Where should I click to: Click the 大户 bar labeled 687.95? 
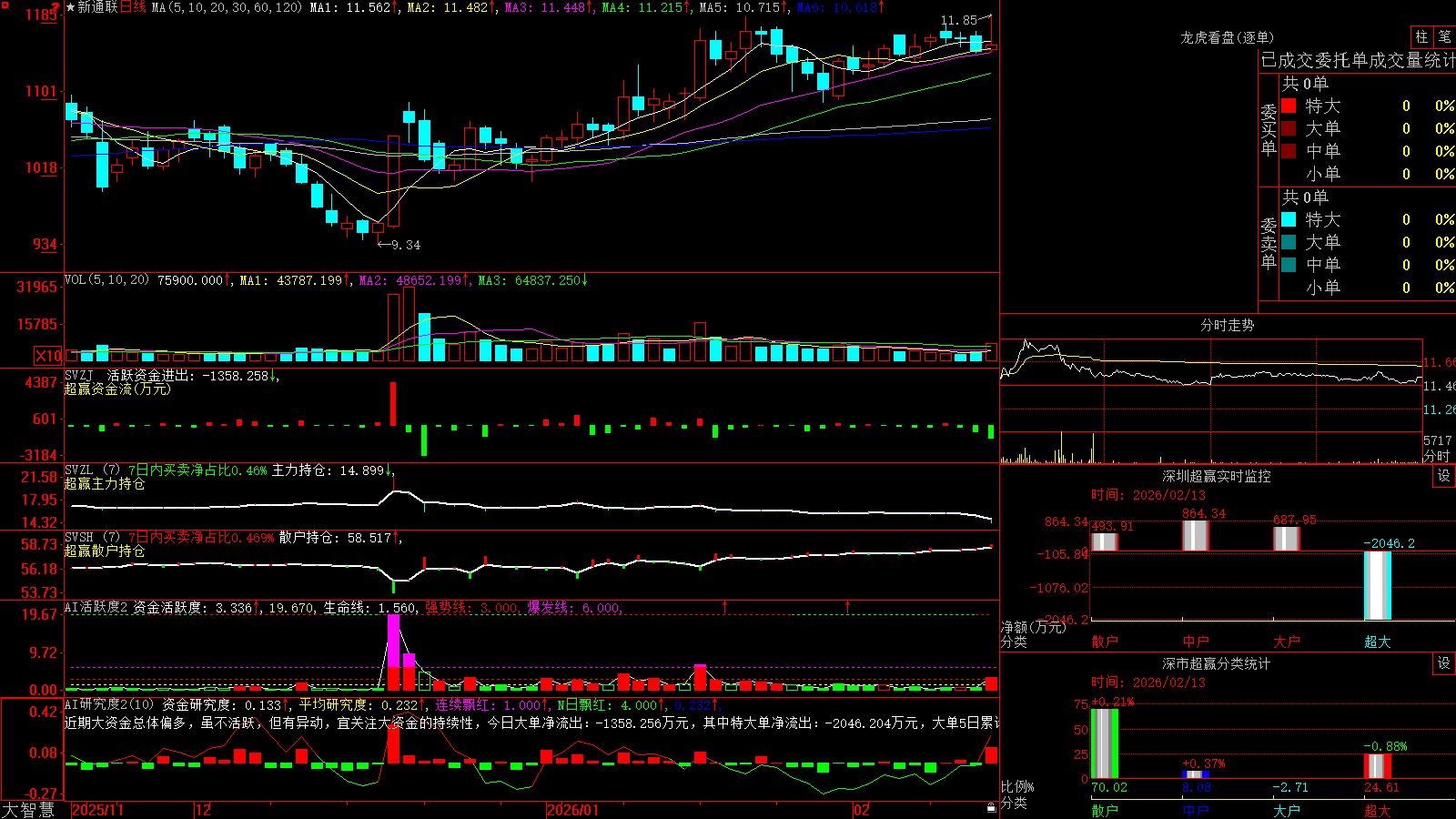(1287, 539)
